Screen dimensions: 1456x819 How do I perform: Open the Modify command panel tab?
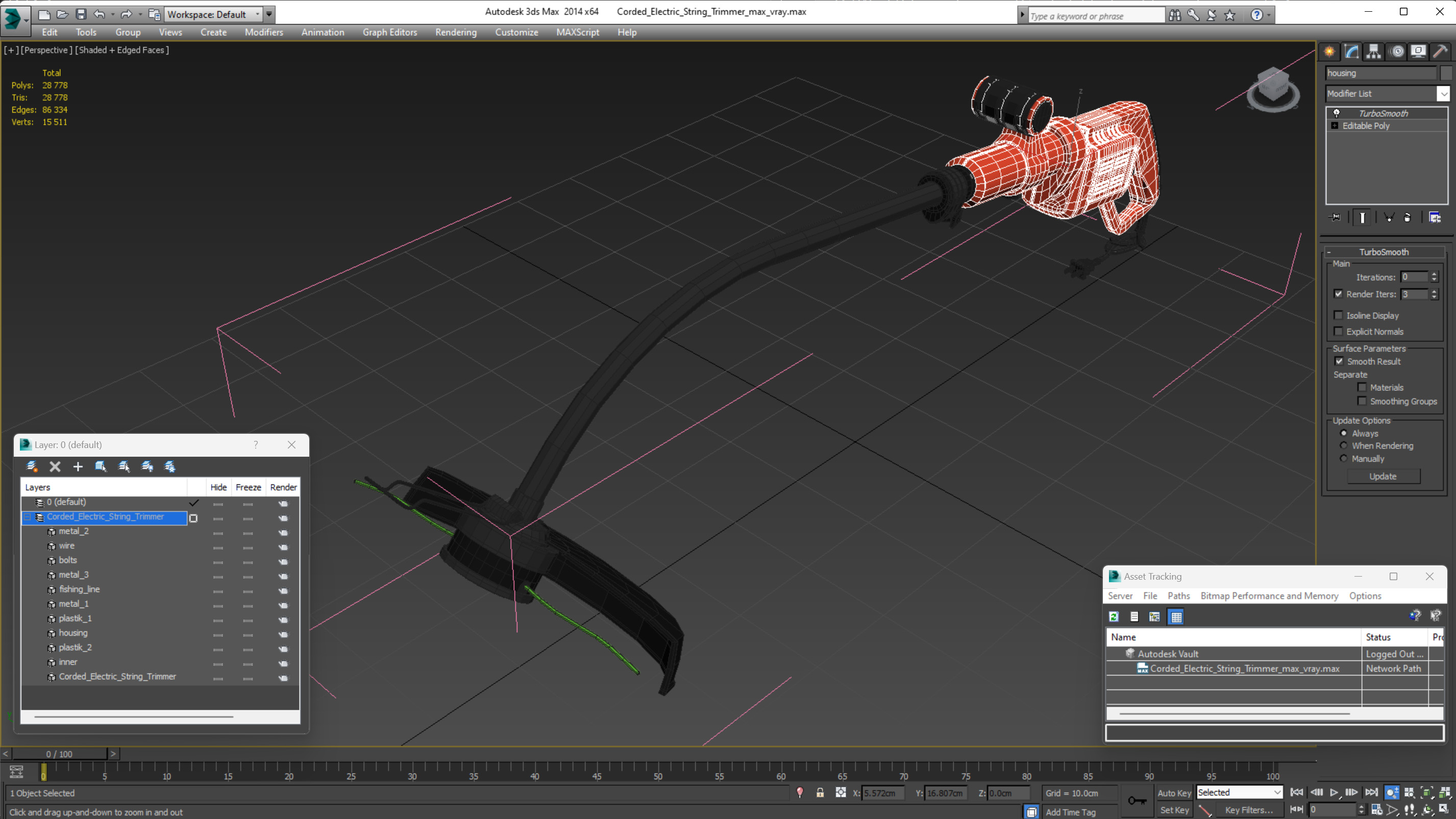[x=1351, y=52]
